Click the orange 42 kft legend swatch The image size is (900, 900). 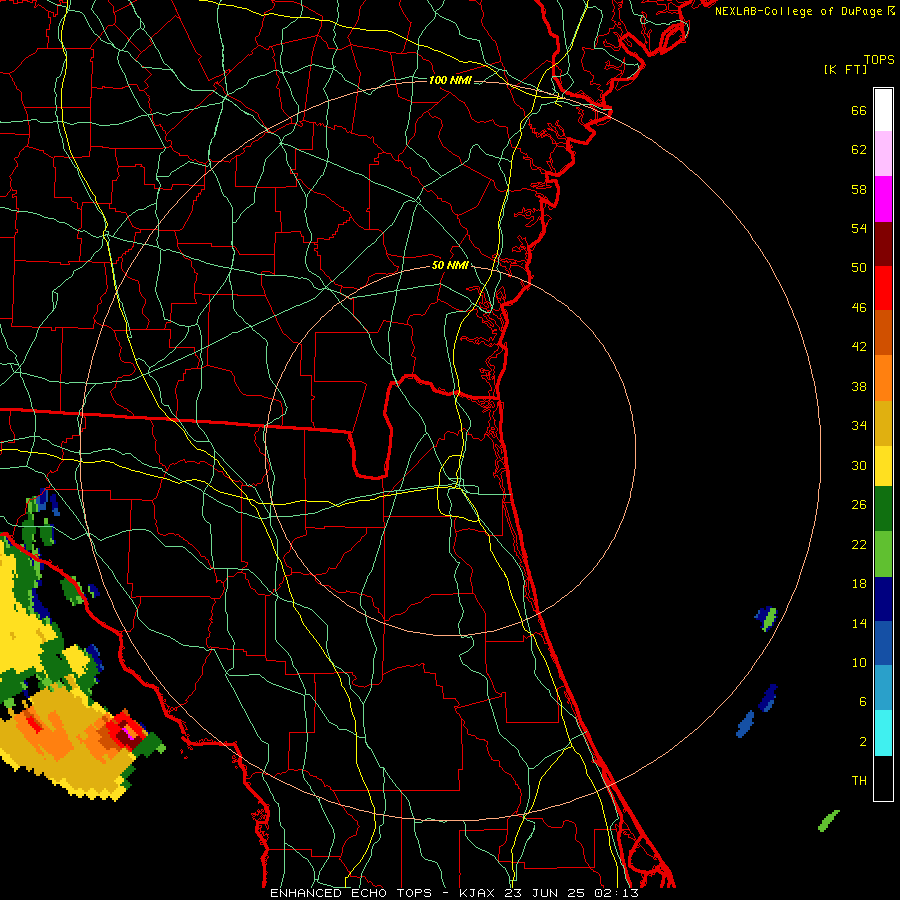tap(883, 378)
